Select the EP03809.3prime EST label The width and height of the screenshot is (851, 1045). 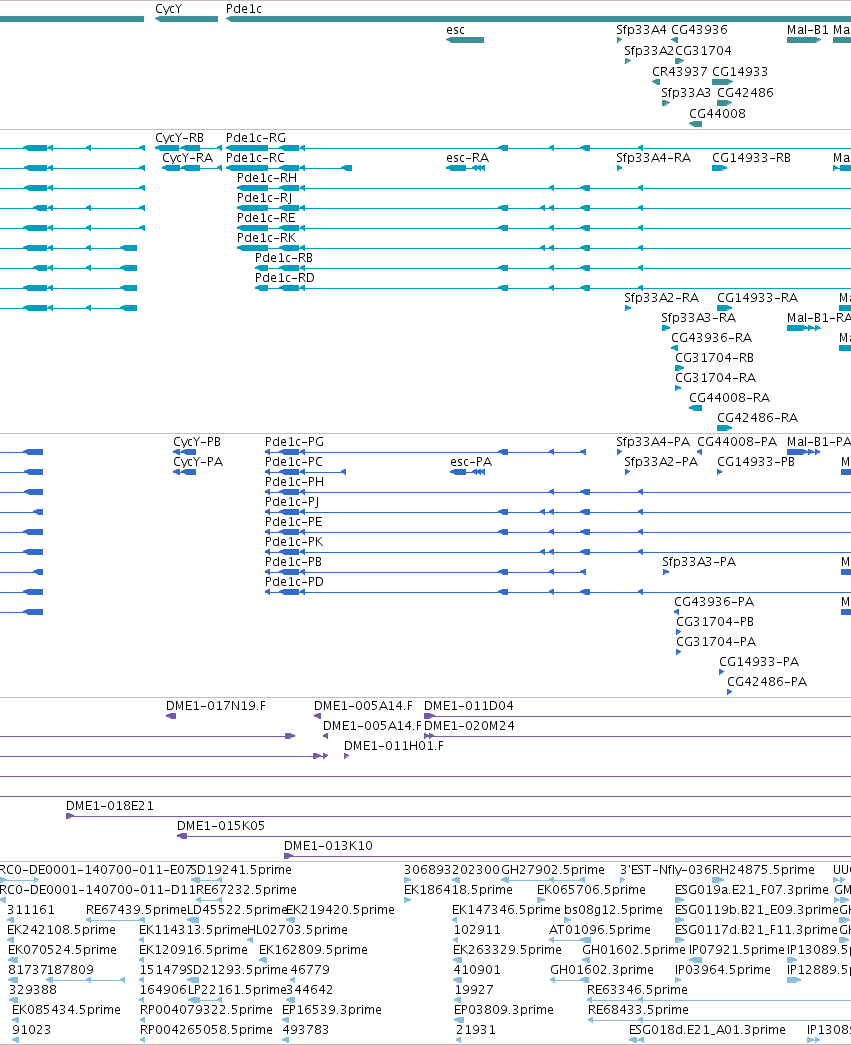pos(504,1010)
